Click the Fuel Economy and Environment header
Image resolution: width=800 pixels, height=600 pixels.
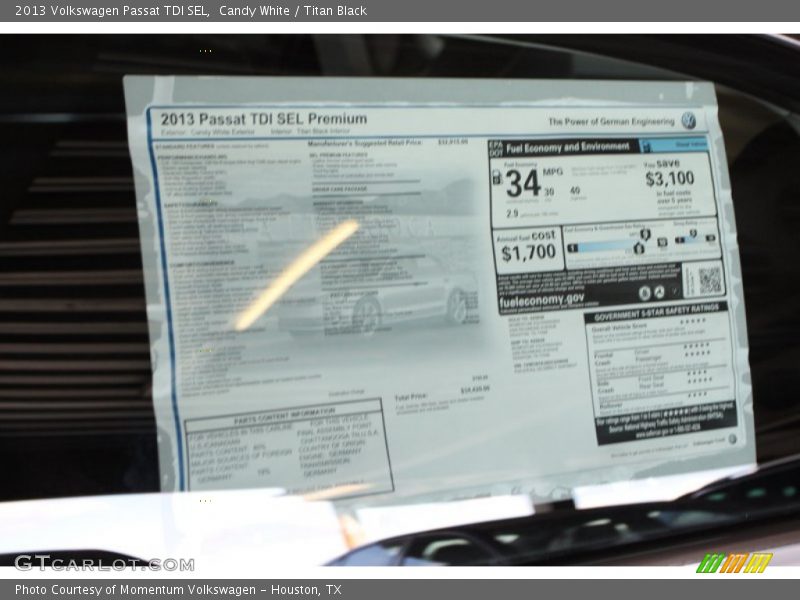566,147
